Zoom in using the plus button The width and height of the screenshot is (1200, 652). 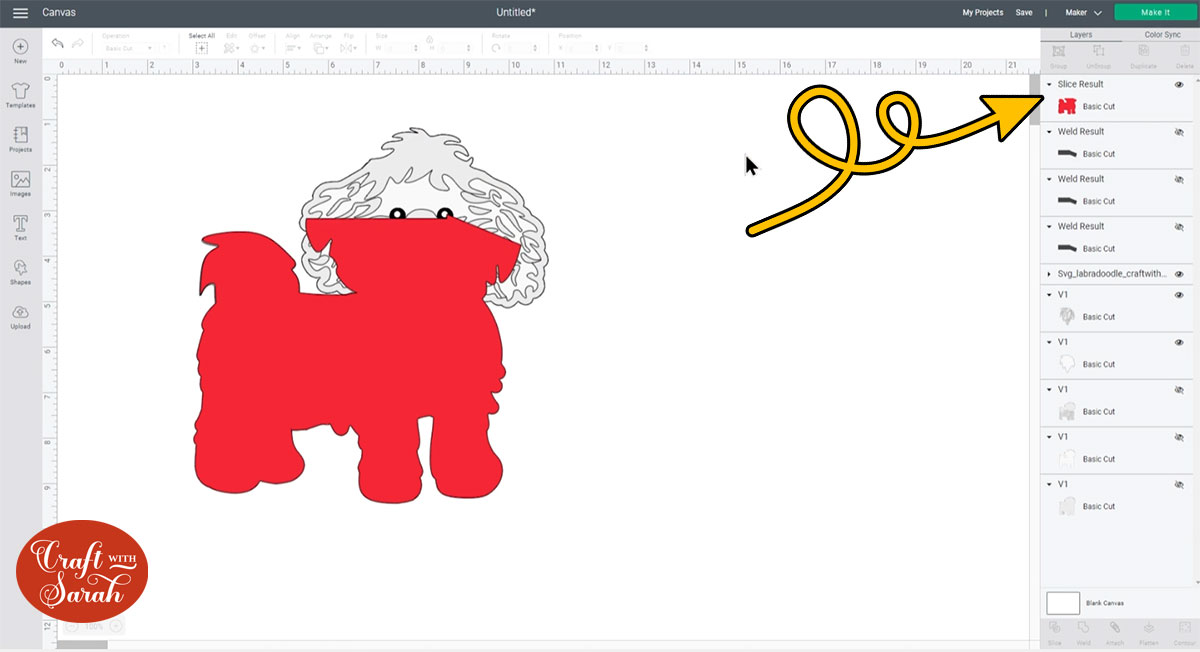[117, 626]
